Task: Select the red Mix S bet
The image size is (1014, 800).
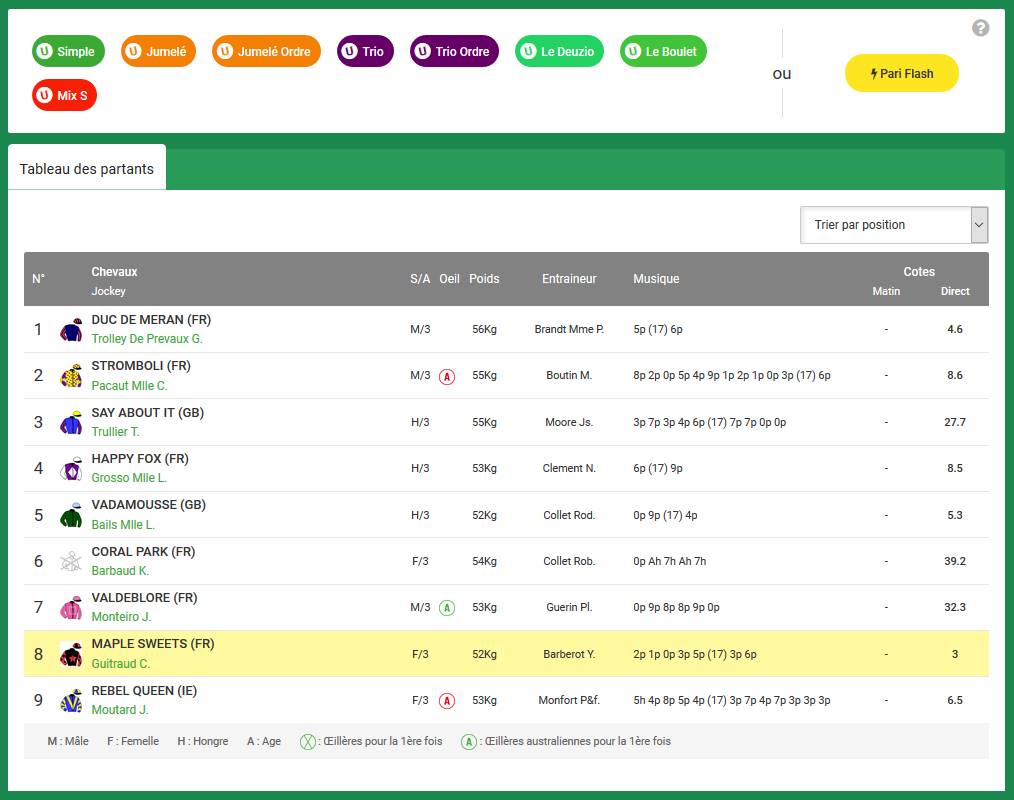Action: (x=64, y=96)
